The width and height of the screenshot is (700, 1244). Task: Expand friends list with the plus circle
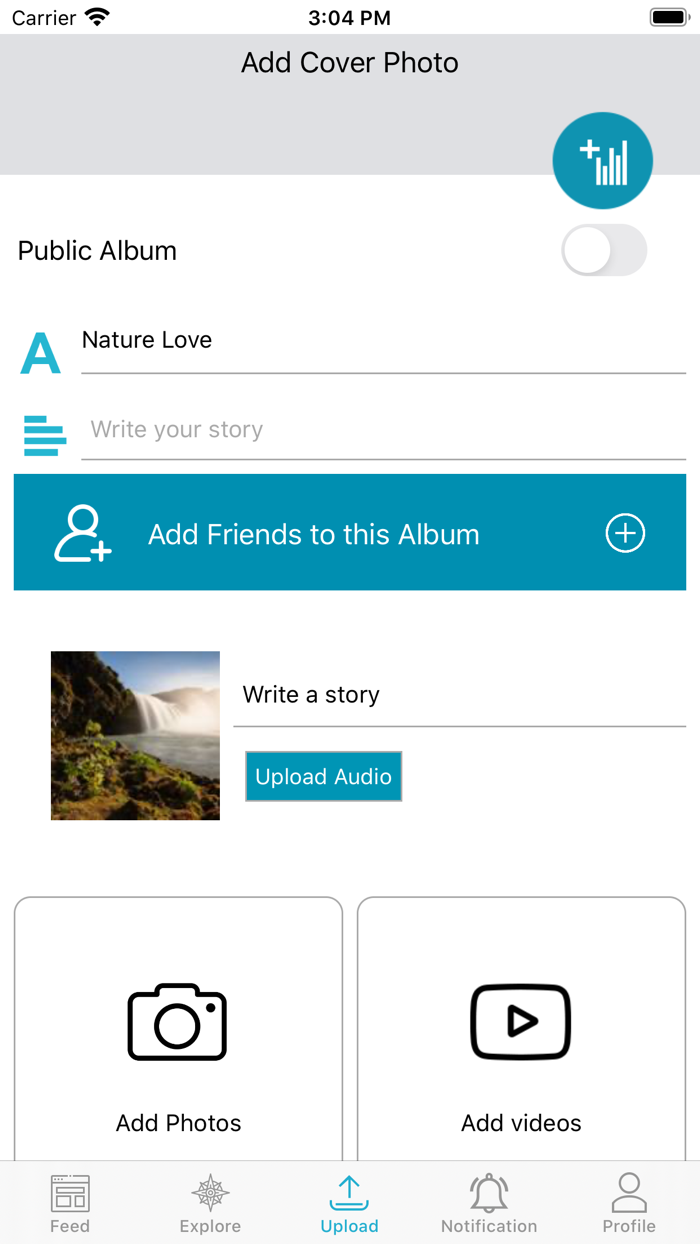625,534
